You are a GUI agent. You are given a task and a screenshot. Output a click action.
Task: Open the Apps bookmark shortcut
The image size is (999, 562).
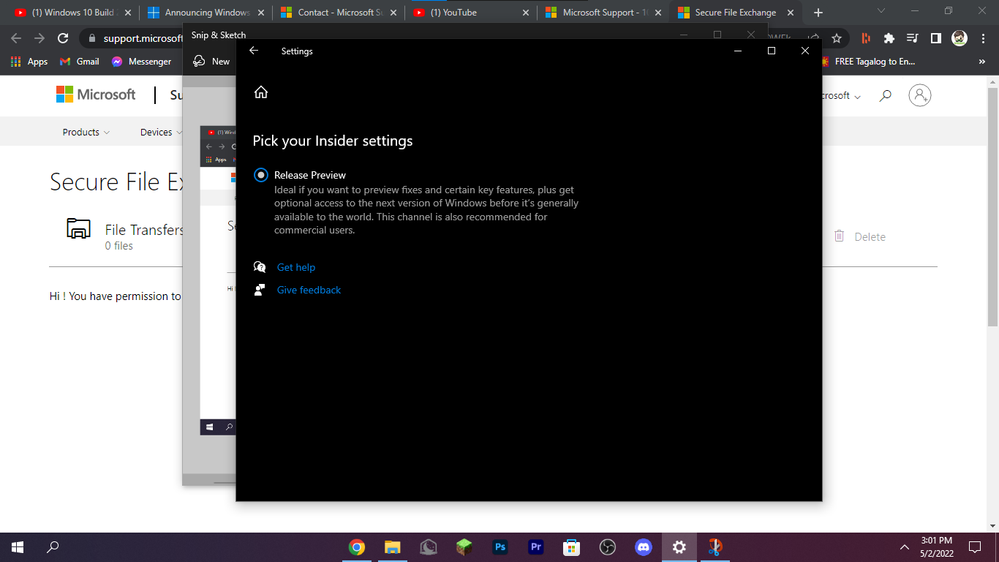tap(29, 62)
